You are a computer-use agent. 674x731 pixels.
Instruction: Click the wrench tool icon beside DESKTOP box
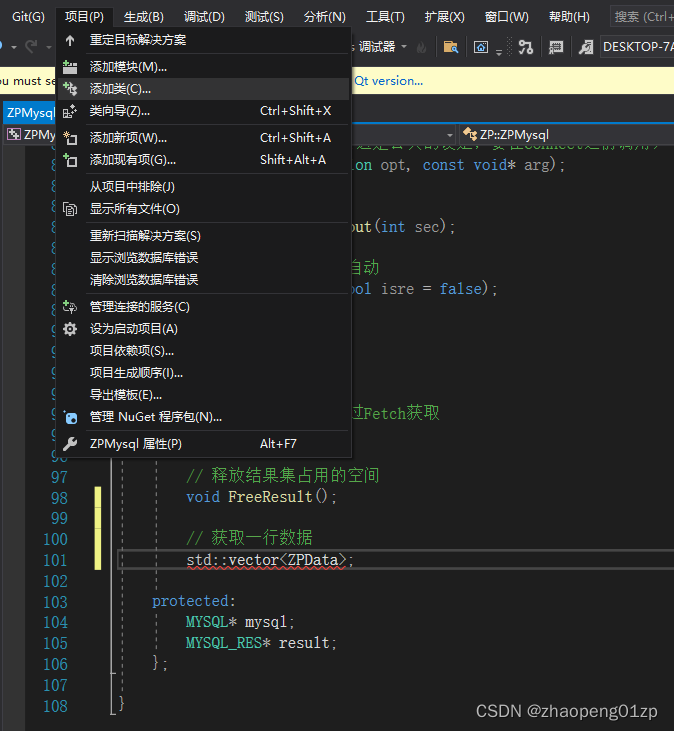[586, 47]
